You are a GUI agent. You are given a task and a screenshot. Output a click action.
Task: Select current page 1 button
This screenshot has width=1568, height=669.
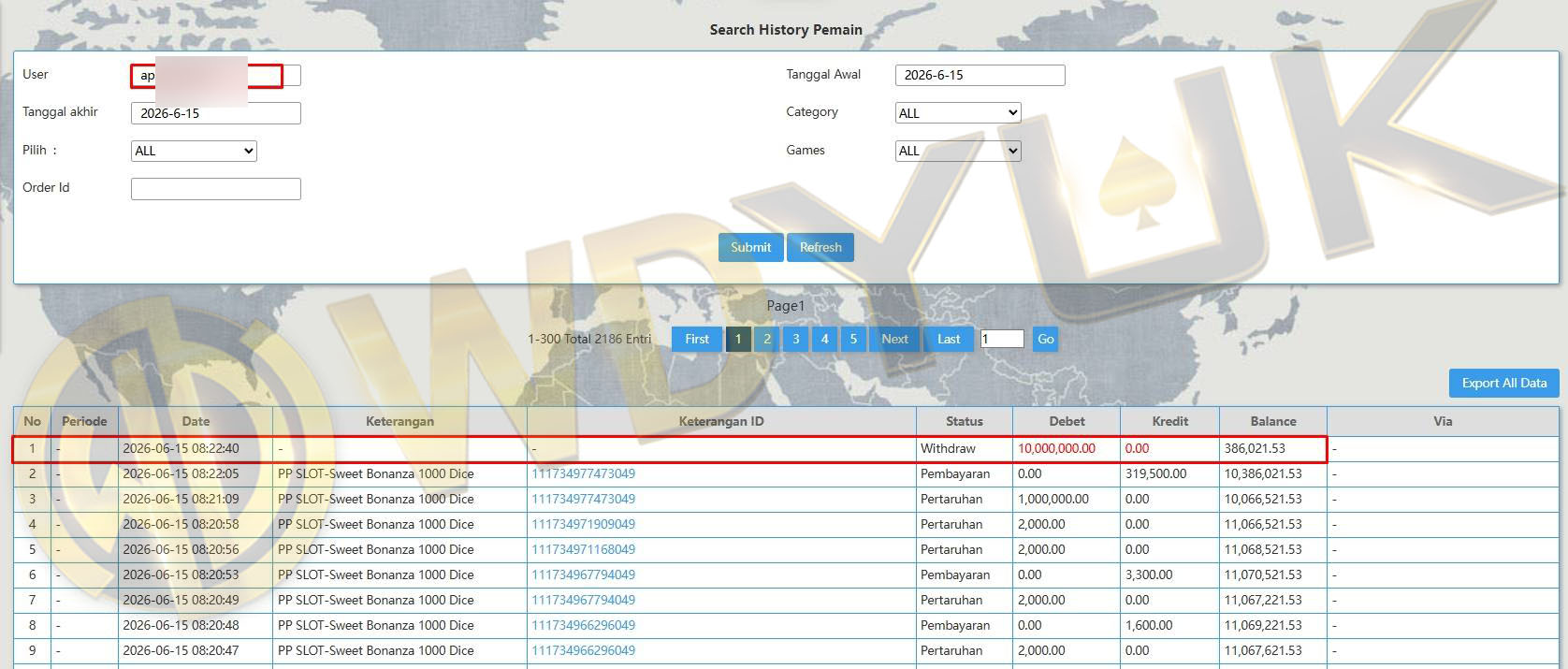coord(738,339)
